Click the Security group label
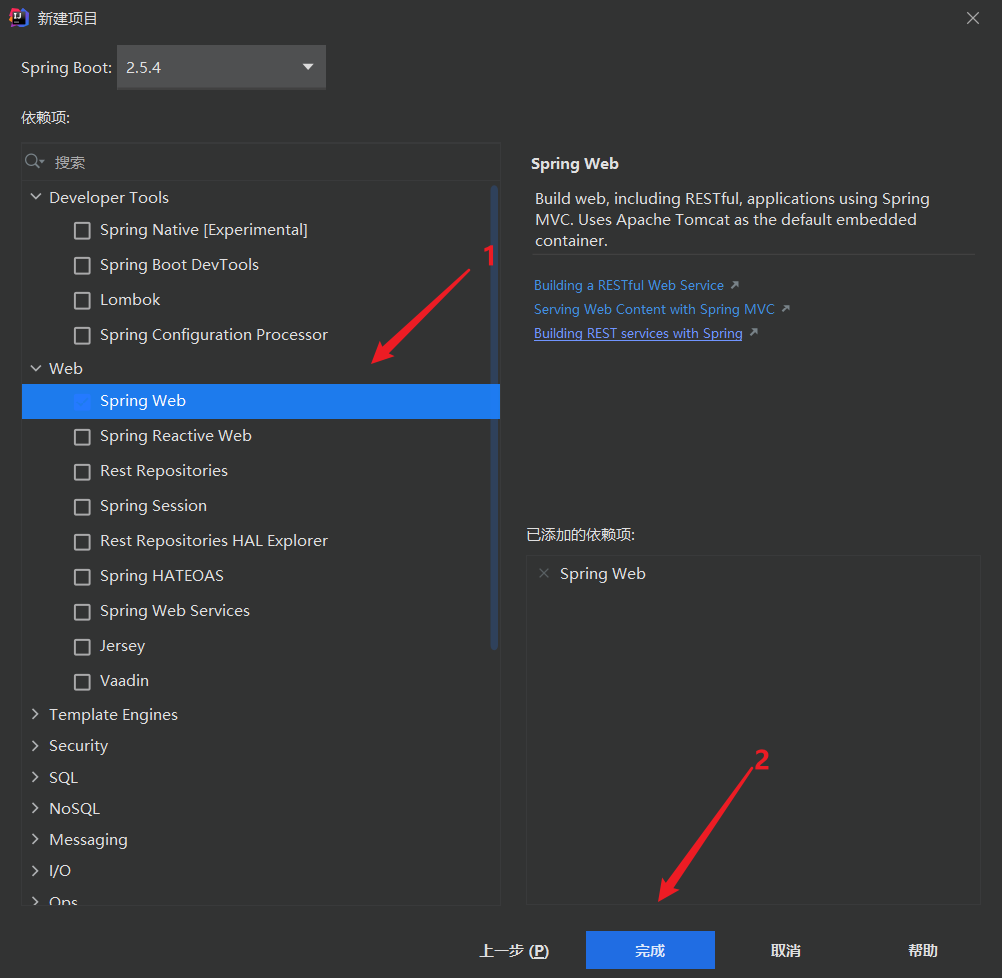The image size is (1002, 978). (x=79, y=746)
